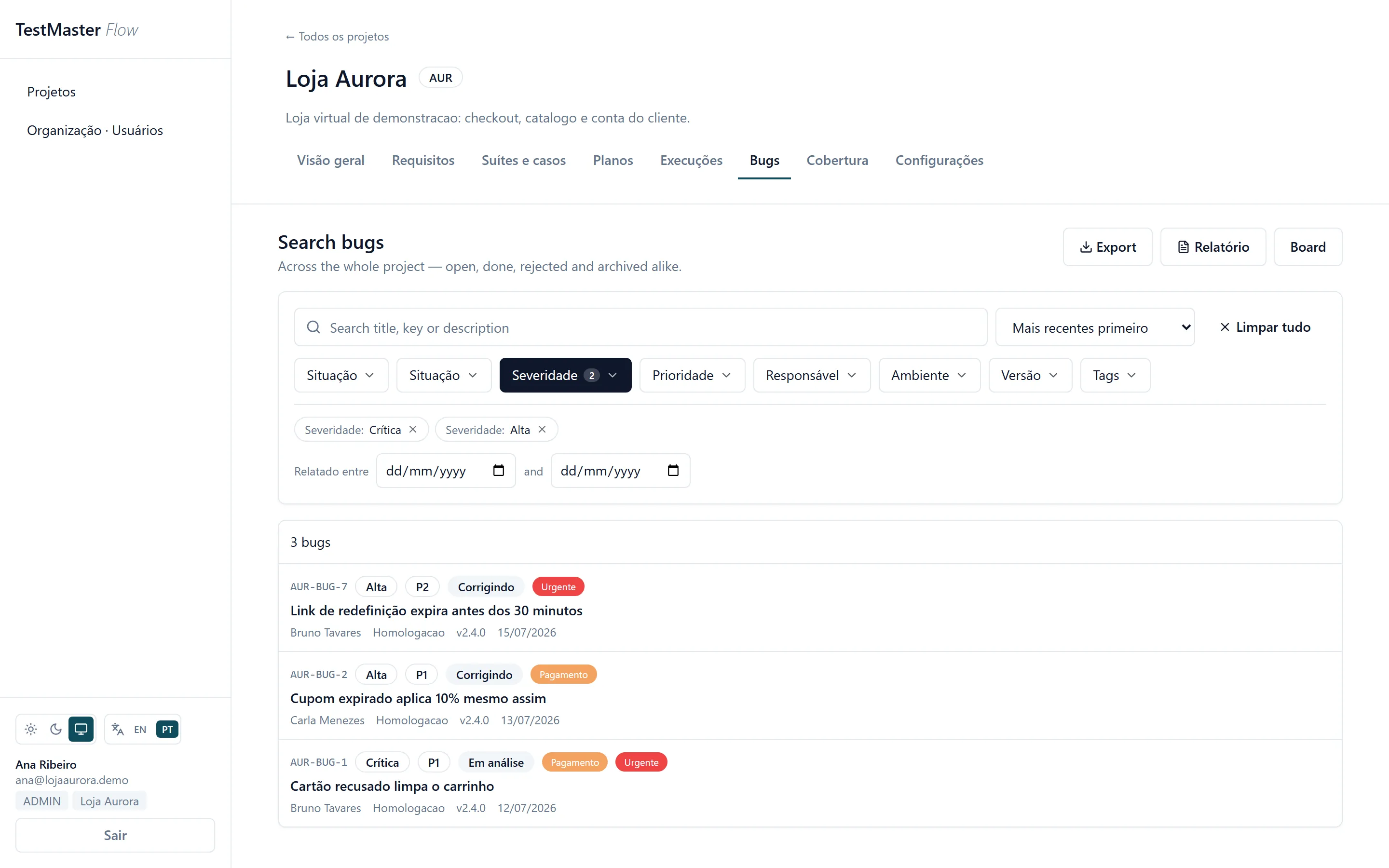1389x868 pixels.
Task: Click the translate language icon
Action: pos(118,729)
